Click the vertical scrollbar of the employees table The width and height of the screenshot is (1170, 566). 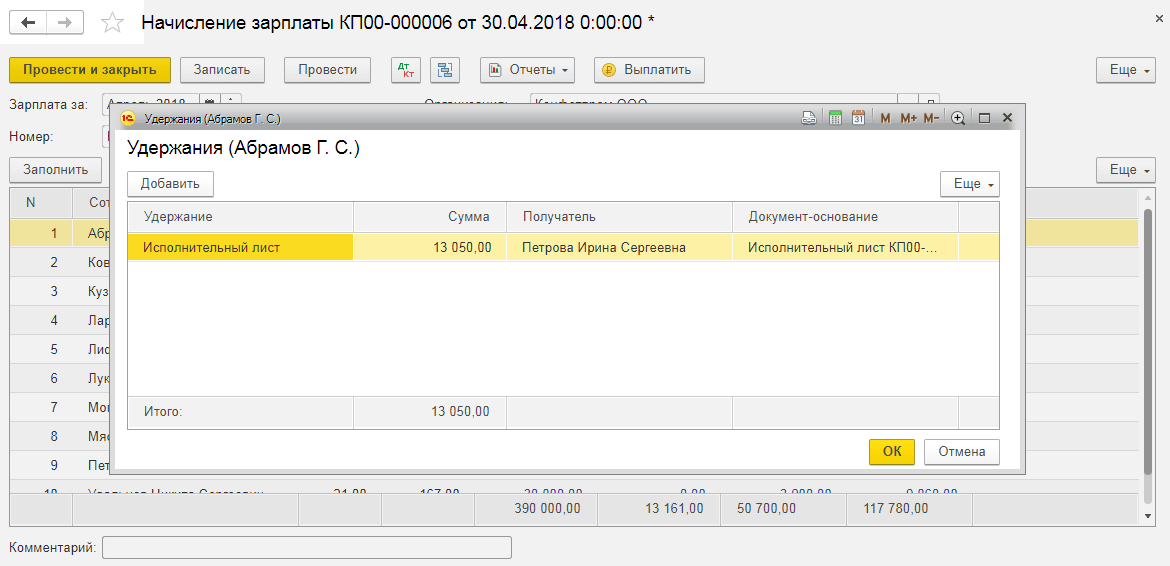[x=1148, y=342]
